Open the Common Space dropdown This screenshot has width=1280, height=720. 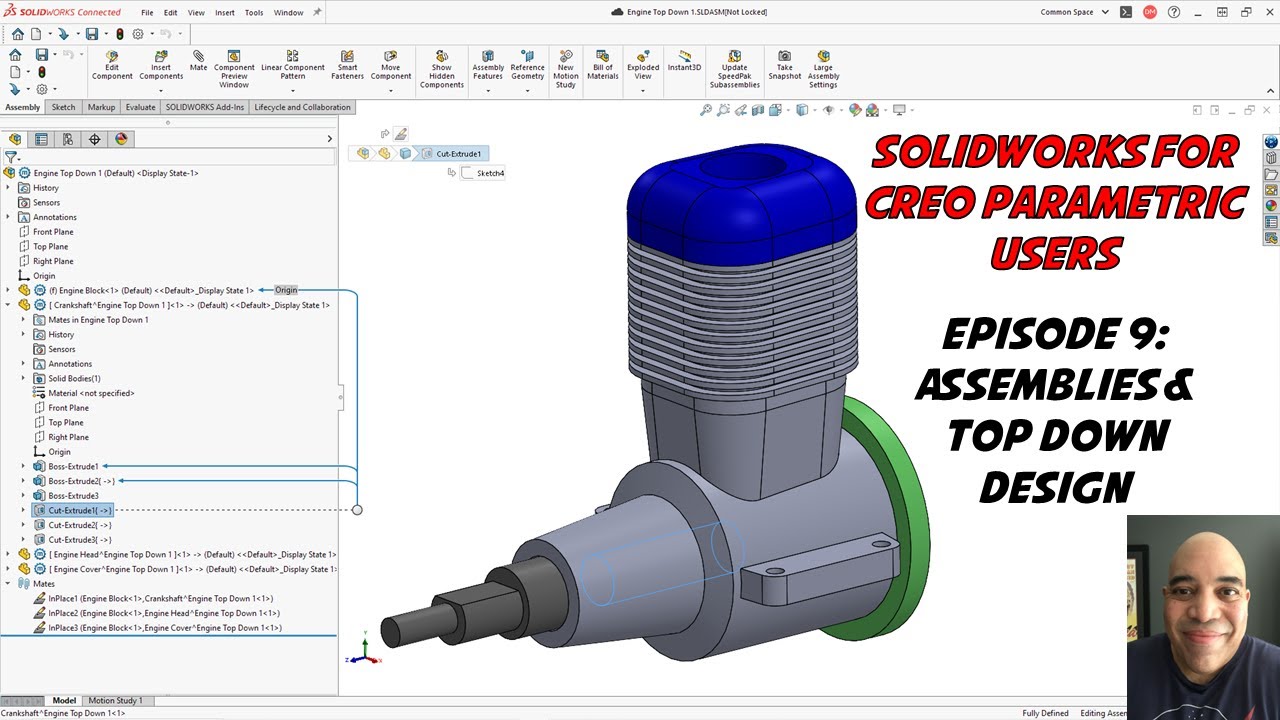pyautogui.click(x=1075, y=12)
